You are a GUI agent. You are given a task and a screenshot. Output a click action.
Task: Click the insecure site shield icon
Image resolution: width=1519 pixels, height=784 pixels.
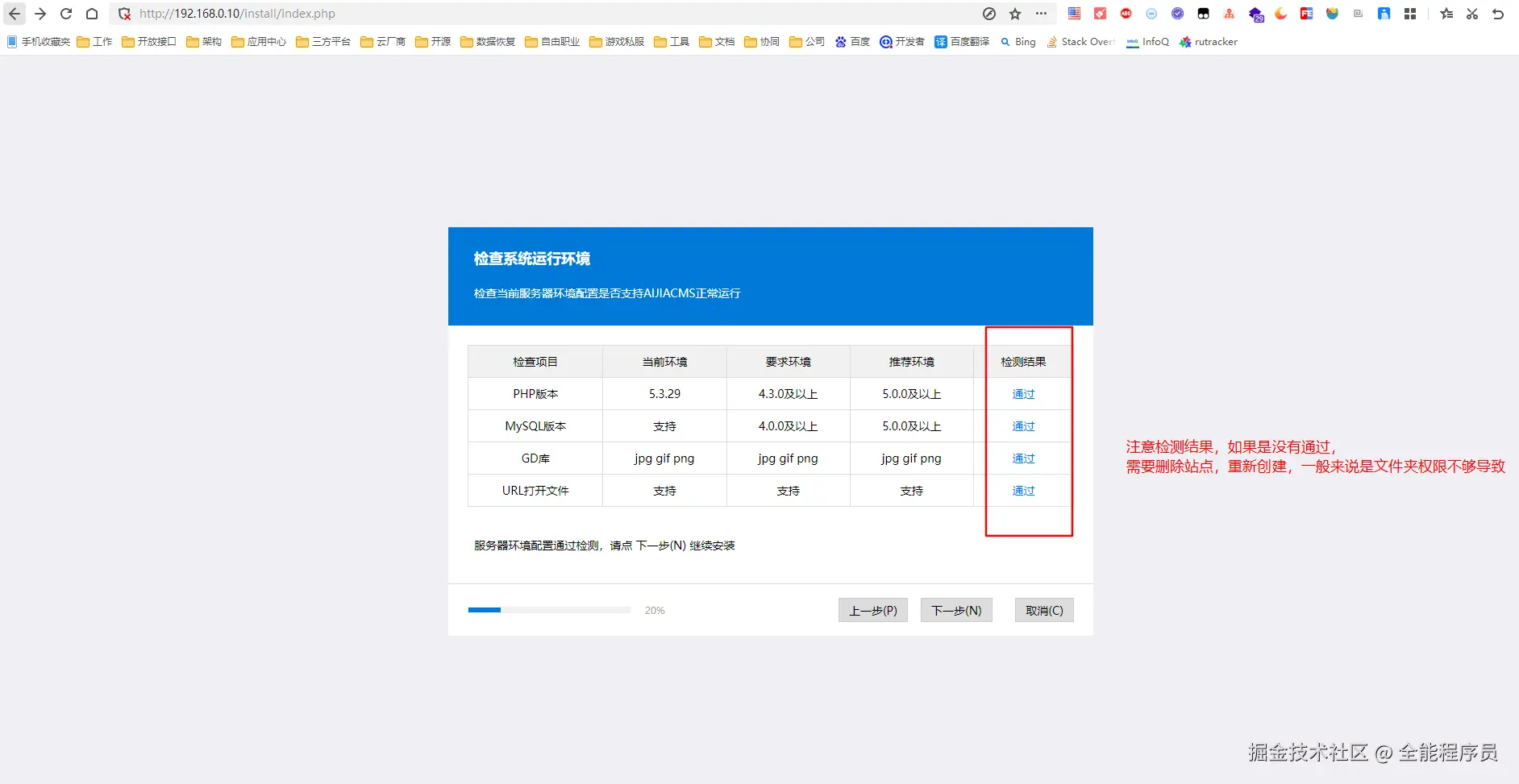[124, 14]
